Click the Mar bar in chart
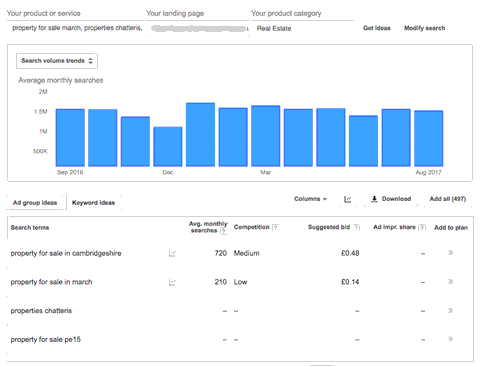480x367 pixels. [265, 136]
